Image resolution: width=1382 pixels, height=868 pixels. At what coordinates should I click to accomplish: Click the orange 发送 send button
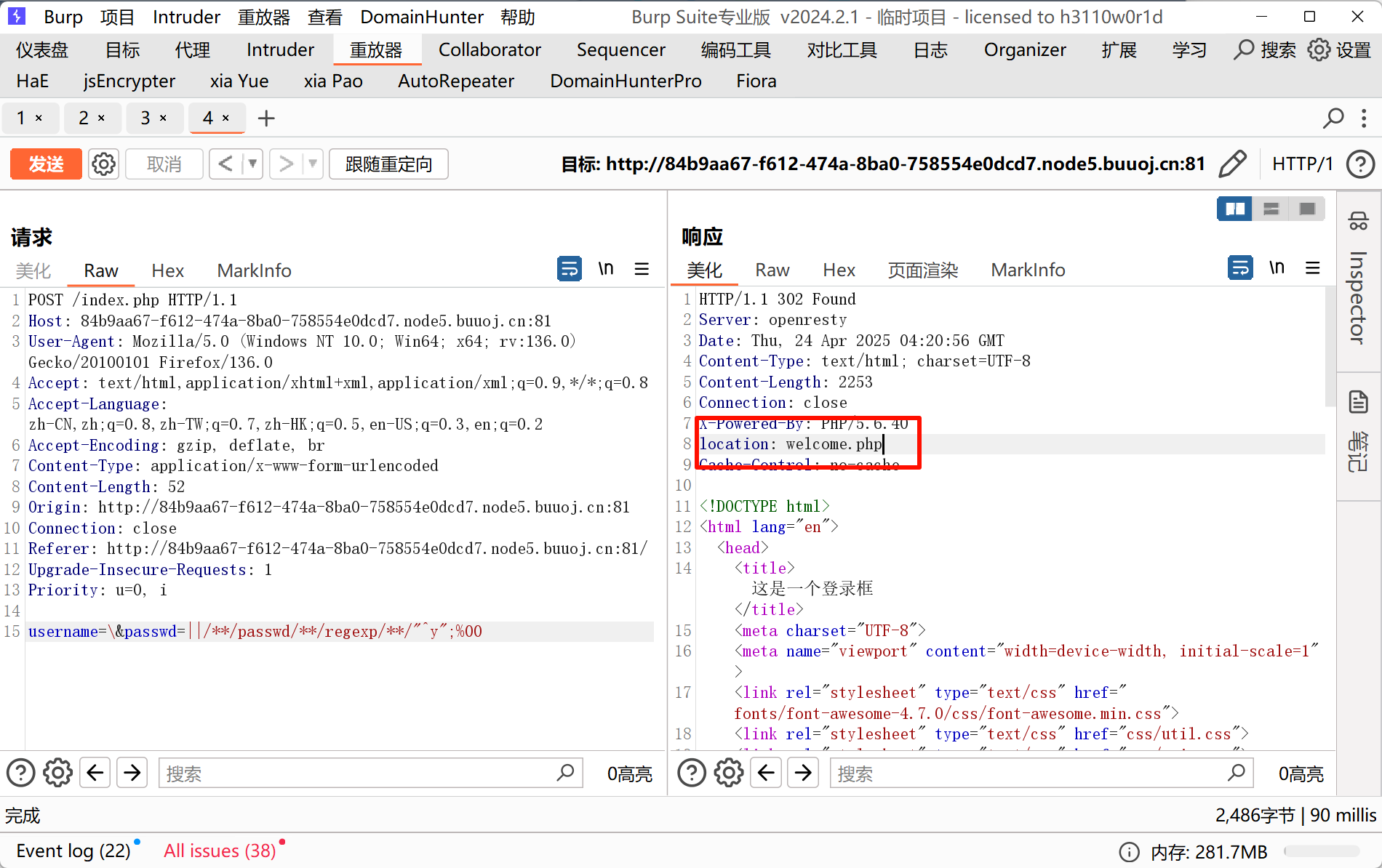click(46, 164)
